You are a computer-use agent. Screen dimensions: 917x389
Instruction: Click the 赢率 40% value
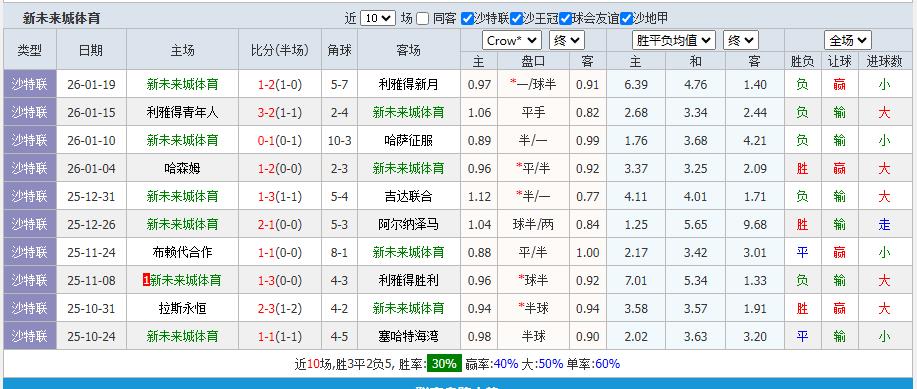pyautogui.click(x=506, y=364)
